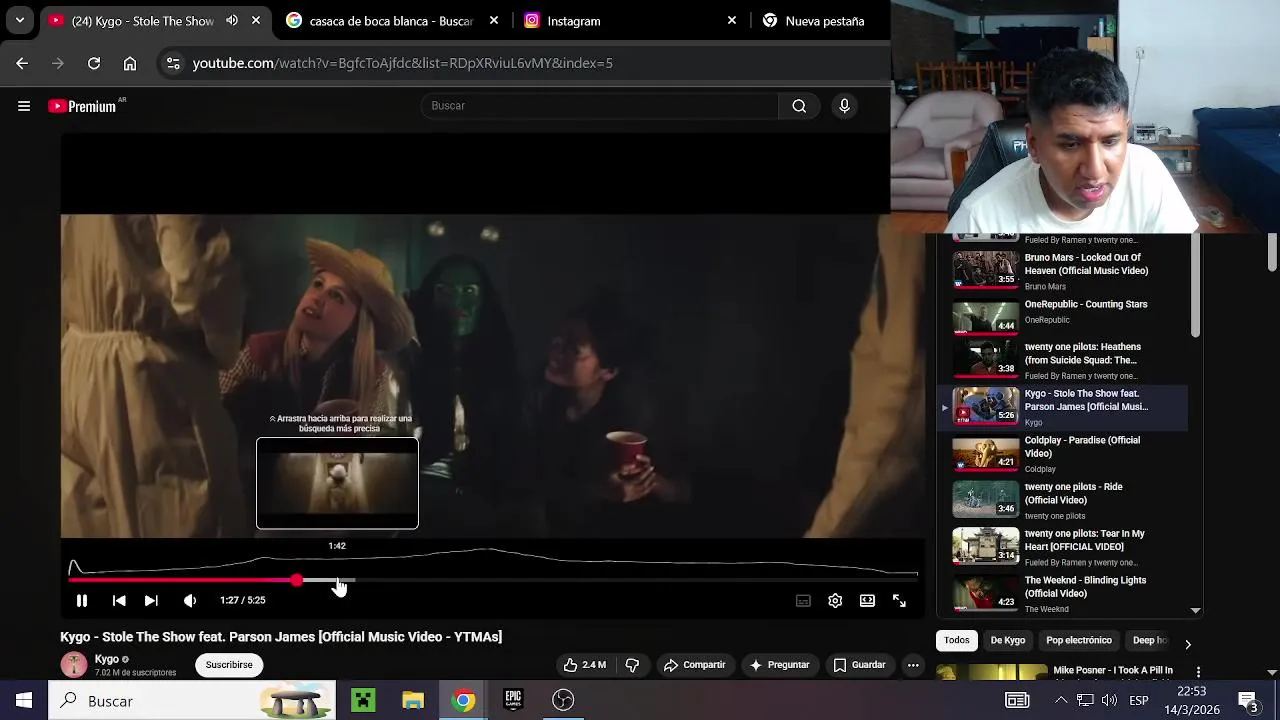
Task: Open options for Mike Posner video
Action: (1198, 672)
